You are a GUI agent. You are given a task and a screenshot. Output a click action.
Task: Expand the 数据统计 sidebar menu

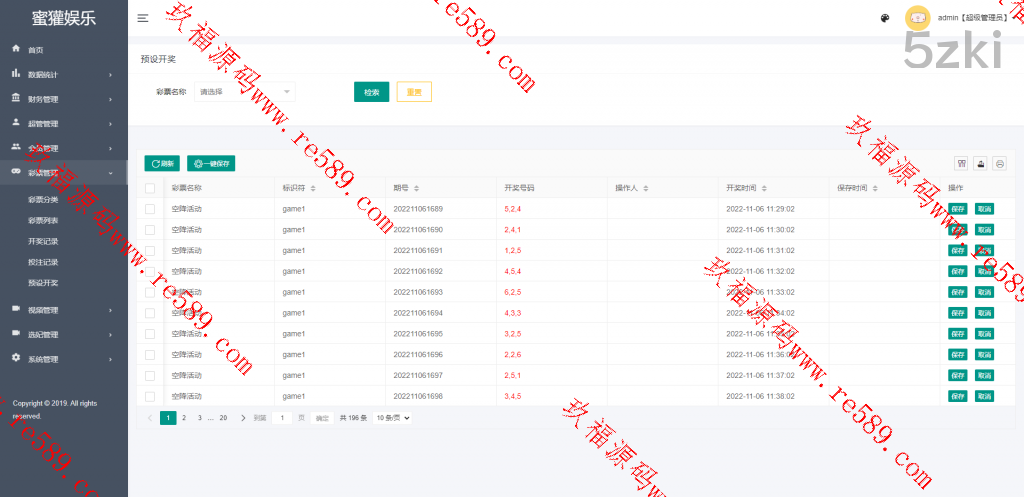[x=64, y=74]
